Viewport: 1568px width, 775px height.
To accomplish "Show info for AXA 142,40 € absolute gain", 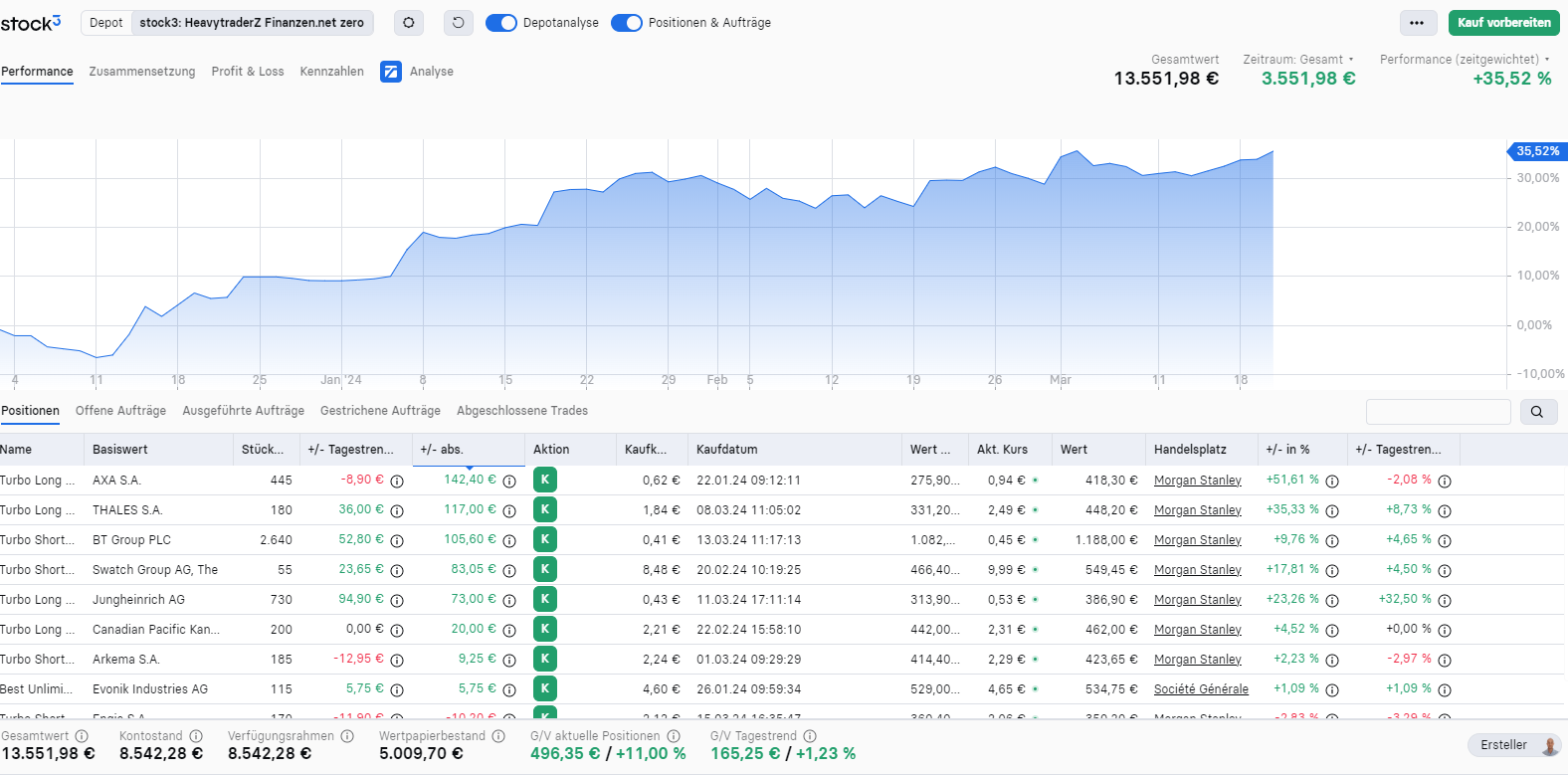I will pos(509,481).
